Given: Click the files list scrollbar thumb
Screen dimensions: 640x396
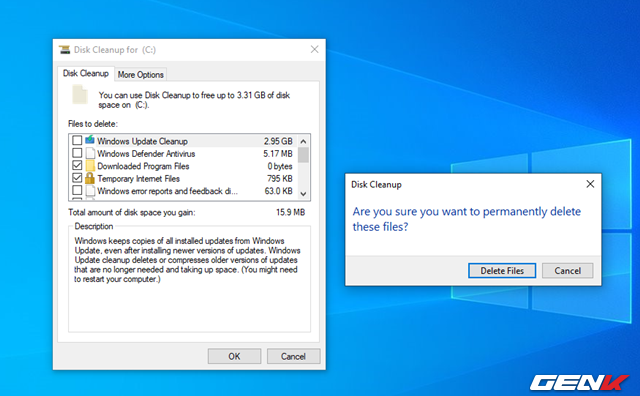Looking at the screenshot, I should [303, 155].
